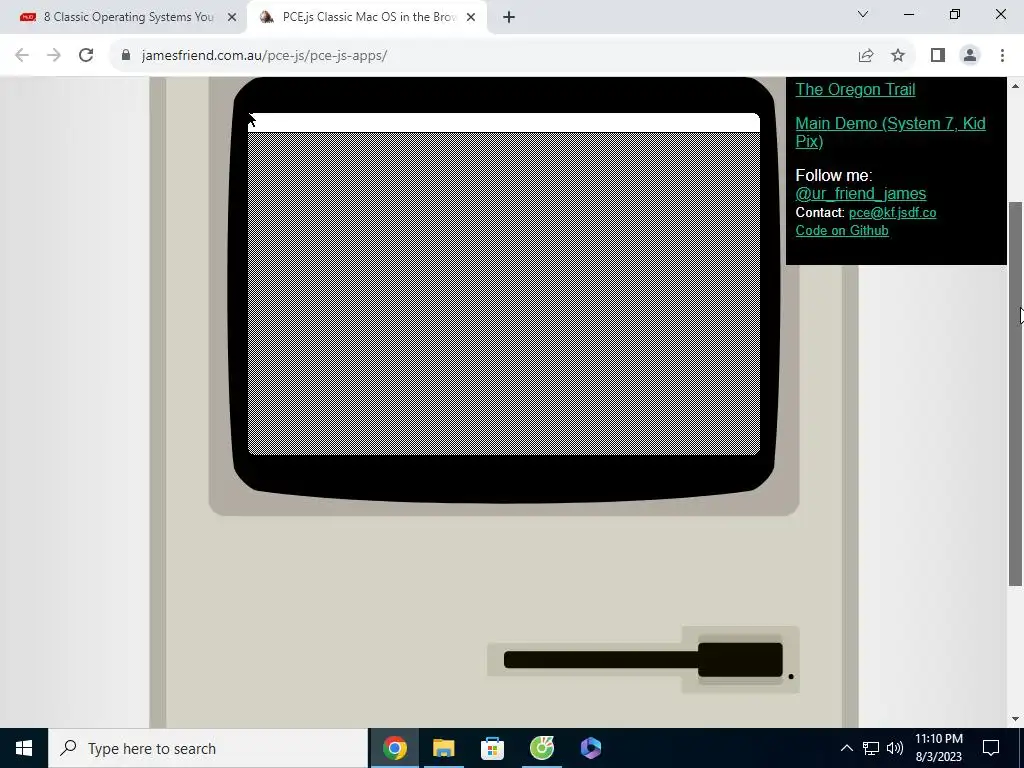The height and width of the screenshot is (768, 1024).
Task: Open network status tray icon
Action: 871,748
